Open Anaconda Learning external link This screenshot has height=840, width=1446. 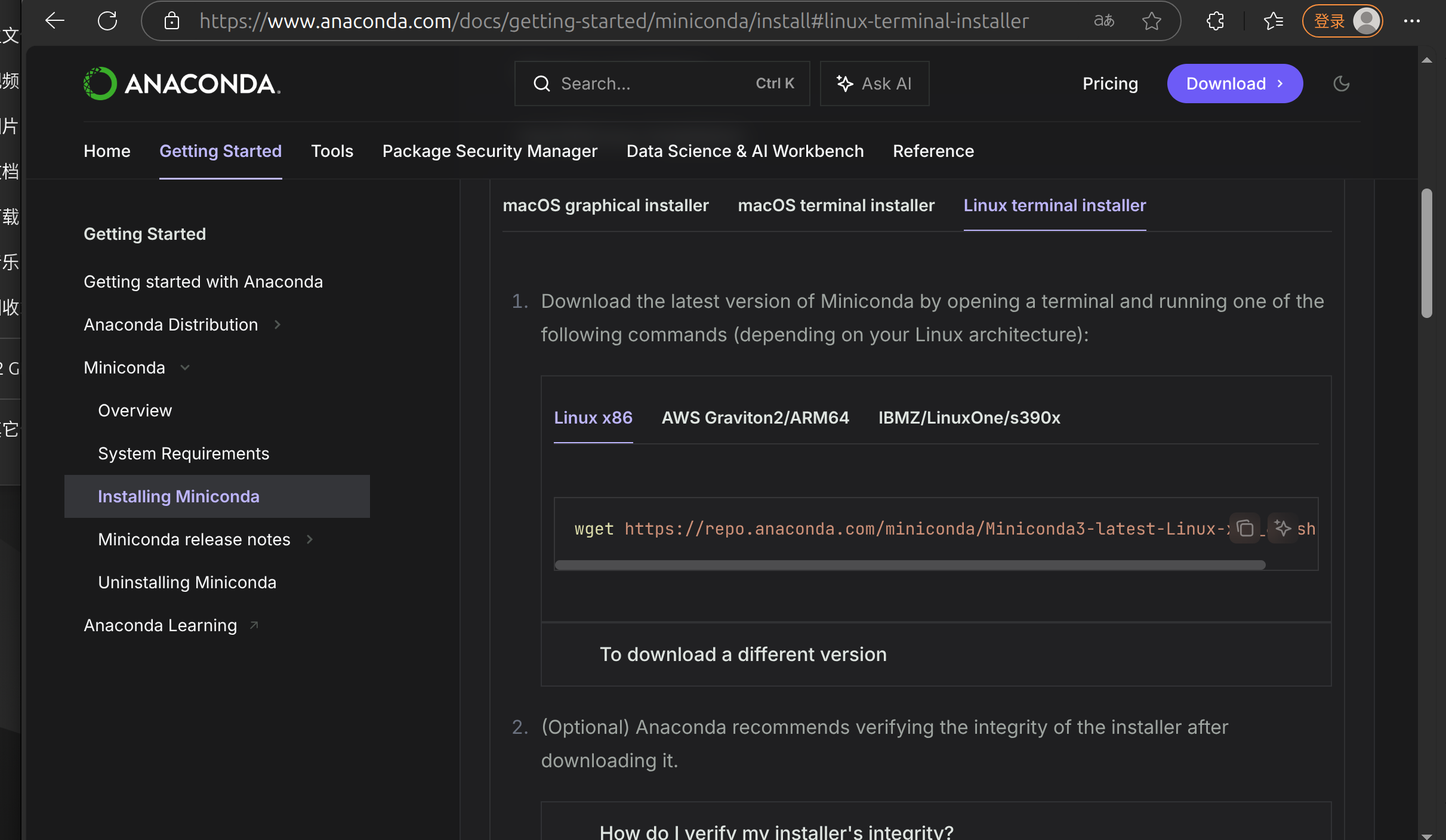[160, 625]
